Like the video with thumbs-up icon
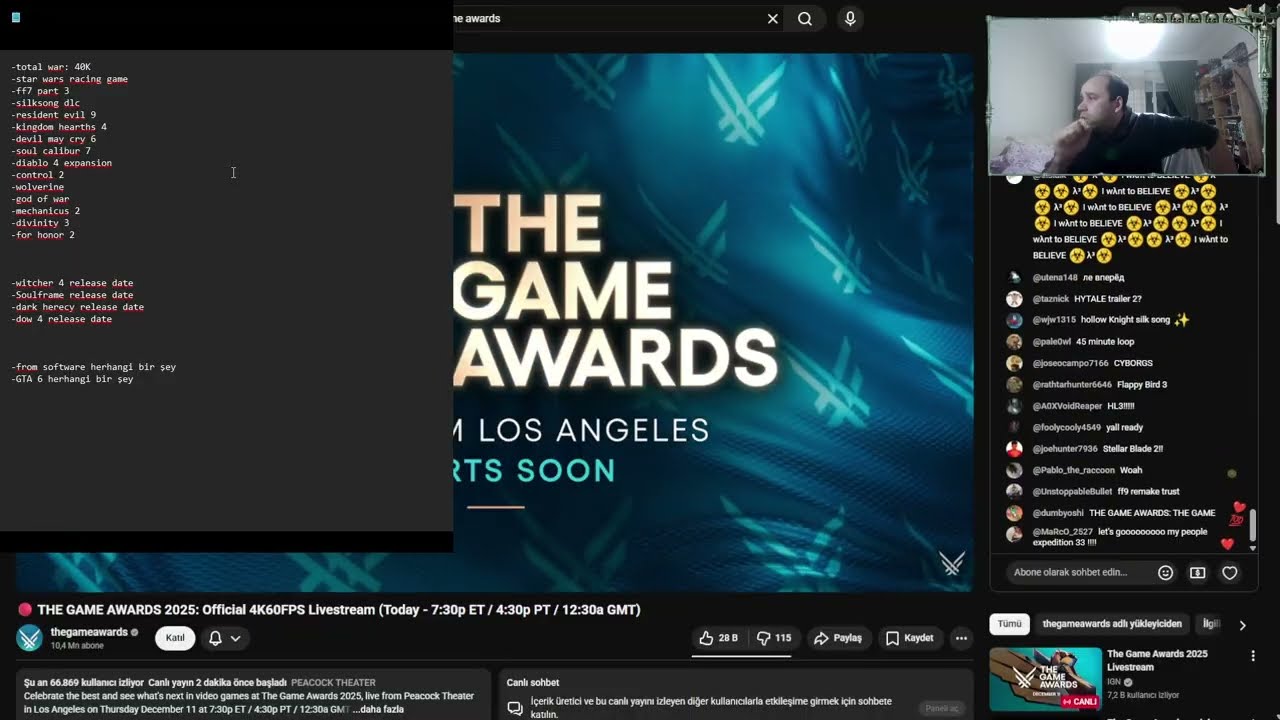Image resolution: width=1280 pixels, height=720 pixels. (x=718, y=638)
